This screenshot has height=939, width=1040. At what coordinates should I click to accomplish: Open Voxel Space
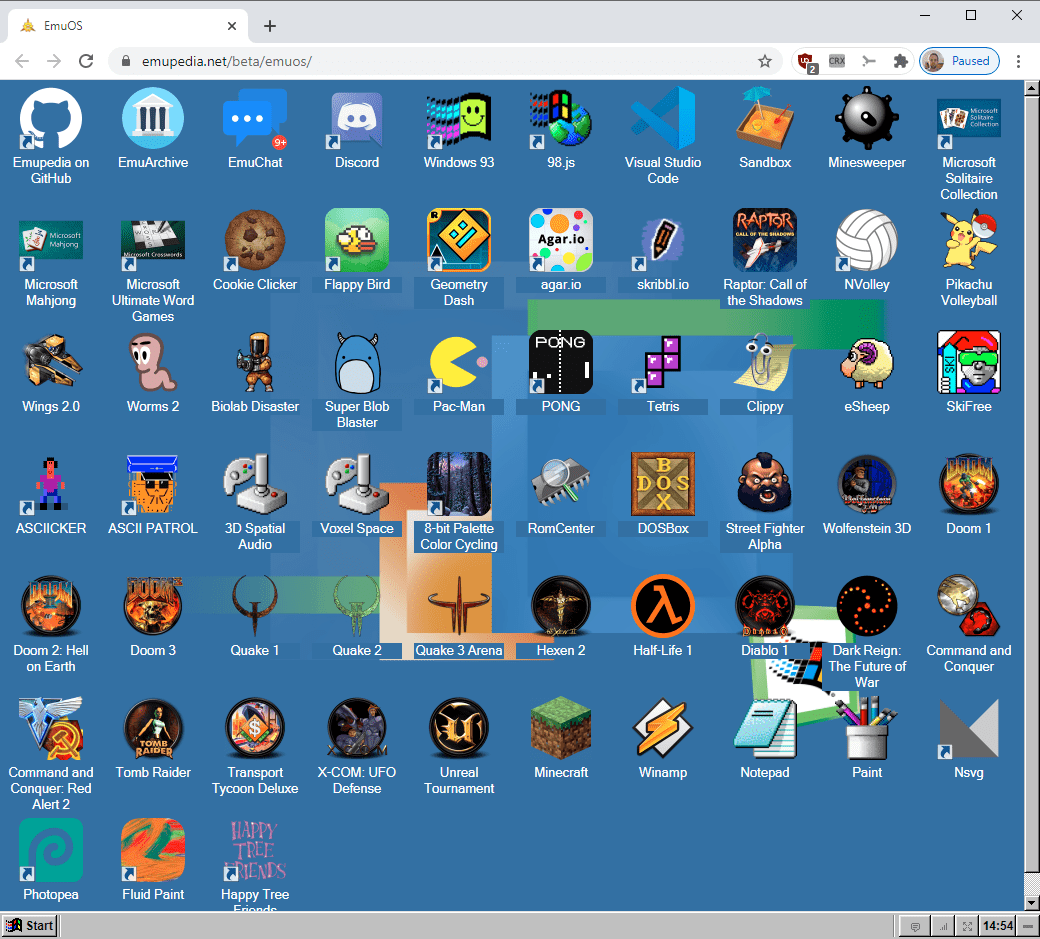coord(357,484)
